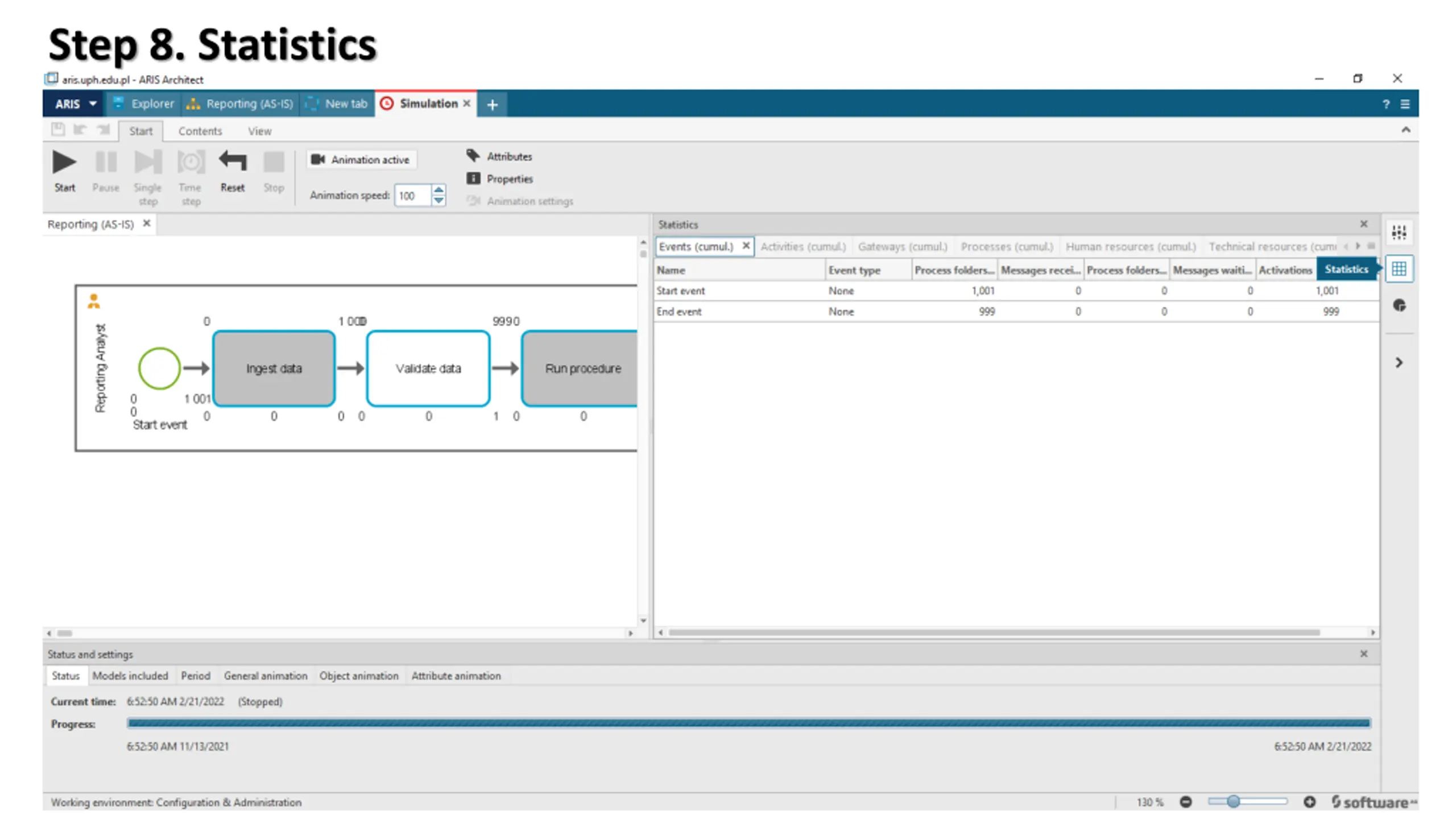Start the simulation with the play icon
1456x819 pixels.
[64, 162]
